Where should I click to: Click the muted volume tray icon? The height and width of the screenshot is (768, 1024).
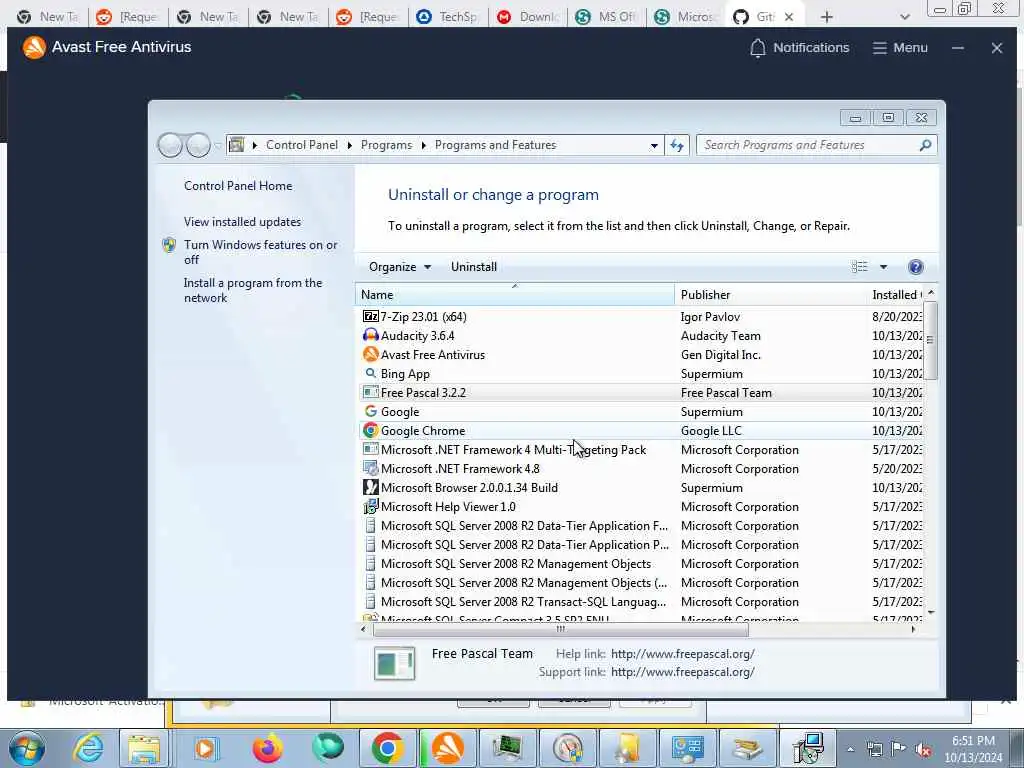click(x=923, y=750)
